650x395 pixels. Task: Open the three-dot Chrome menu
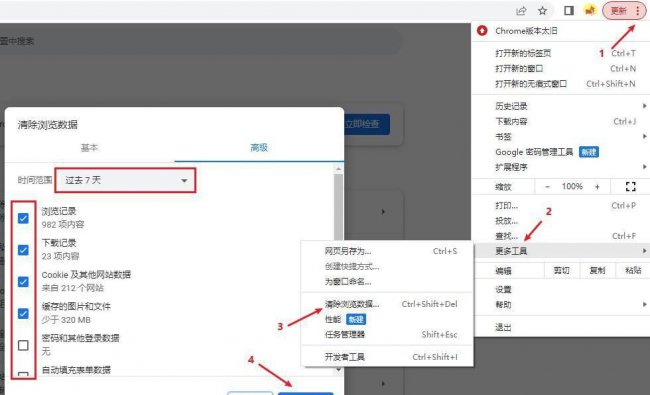(x=638, y=11)
